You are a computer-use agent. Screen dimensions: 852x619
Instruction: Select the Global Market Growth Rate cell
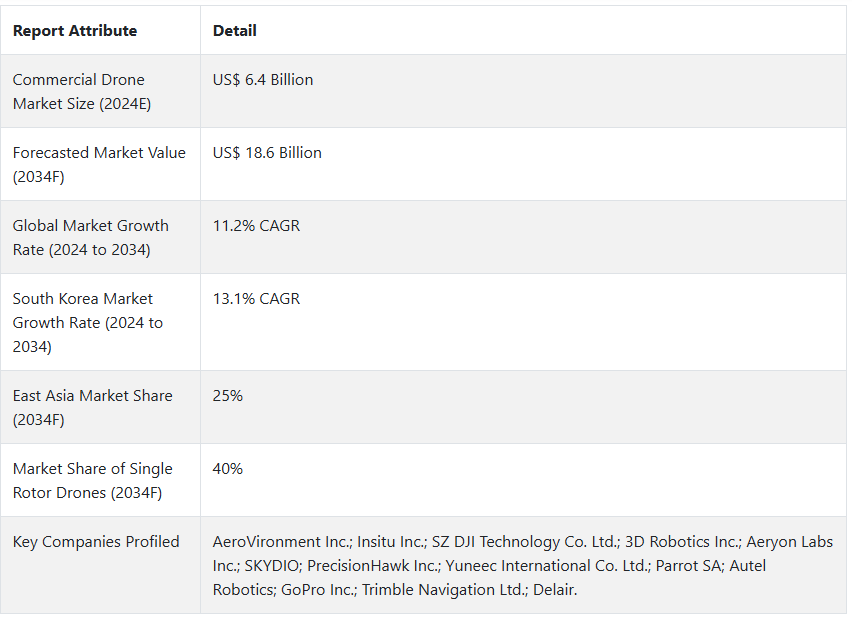(x=101, y=237)
